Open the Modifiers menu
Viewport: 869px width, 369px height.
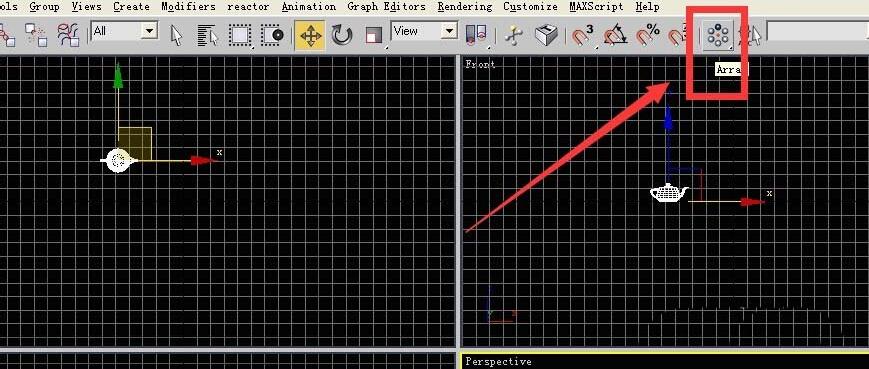coord(188,7)
